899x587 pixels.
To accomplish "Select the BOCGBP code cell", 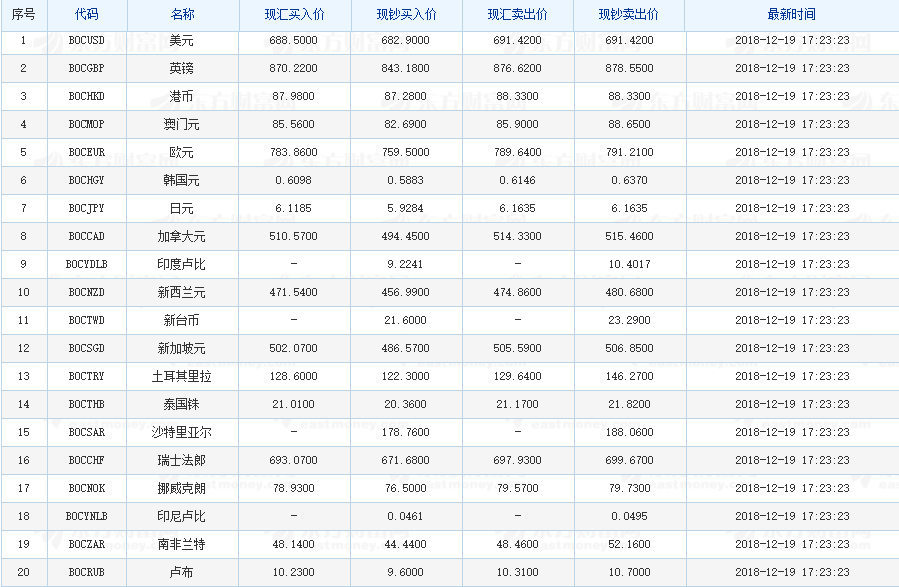I will [x=87, y=68].
